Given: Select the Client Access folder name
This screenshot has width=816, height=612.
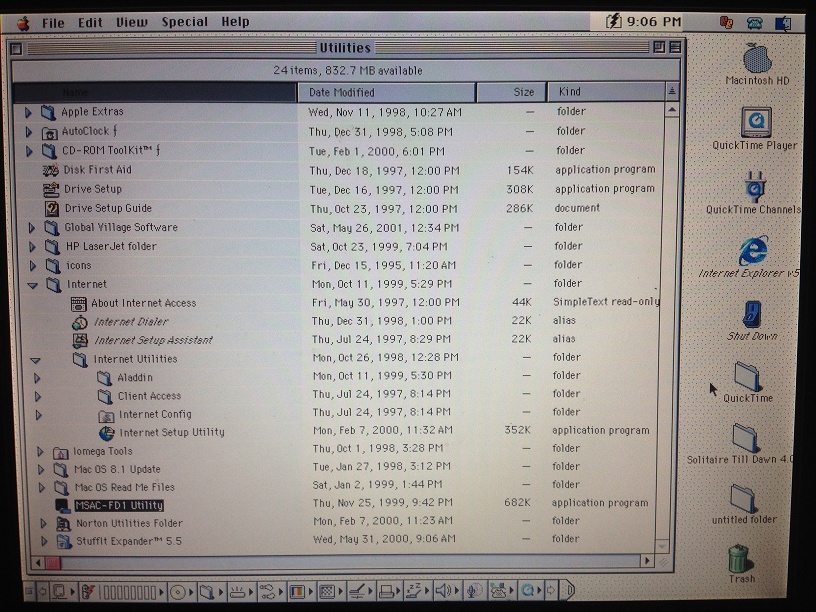Looking at the screenshot, I should coord(149,397).
